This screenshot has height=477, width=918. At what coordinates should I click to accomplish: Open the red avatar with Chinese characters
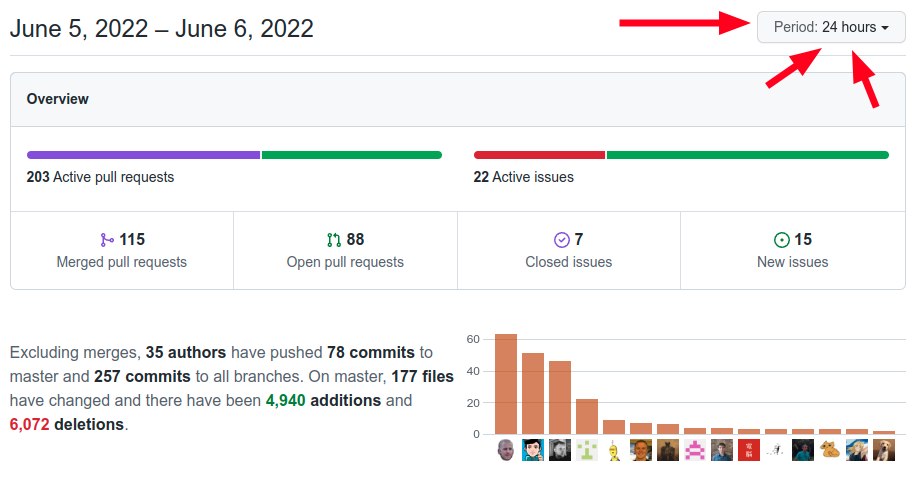point(749,451)
